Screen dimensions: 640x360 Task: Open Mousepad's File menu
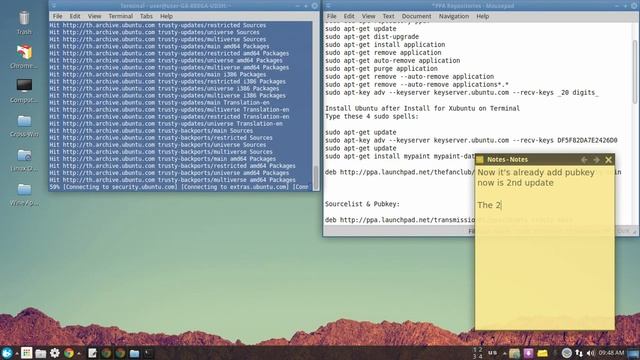click(x=331, y=16)
